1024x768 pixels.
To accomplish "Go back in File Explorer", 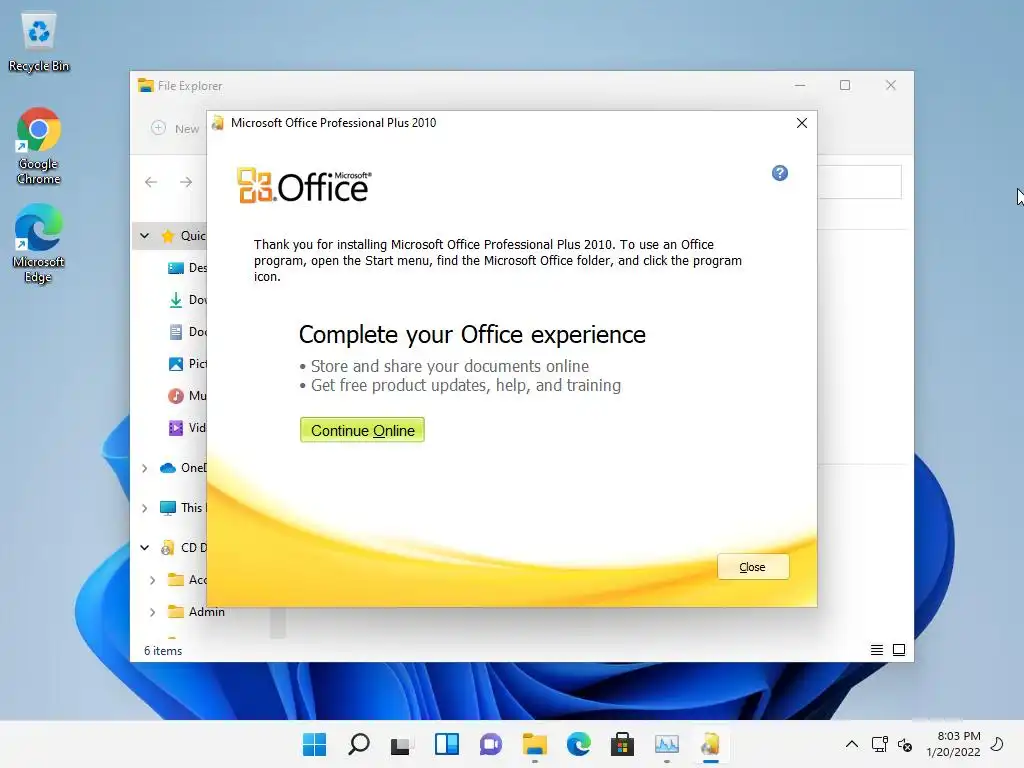I will pos(151,182).
